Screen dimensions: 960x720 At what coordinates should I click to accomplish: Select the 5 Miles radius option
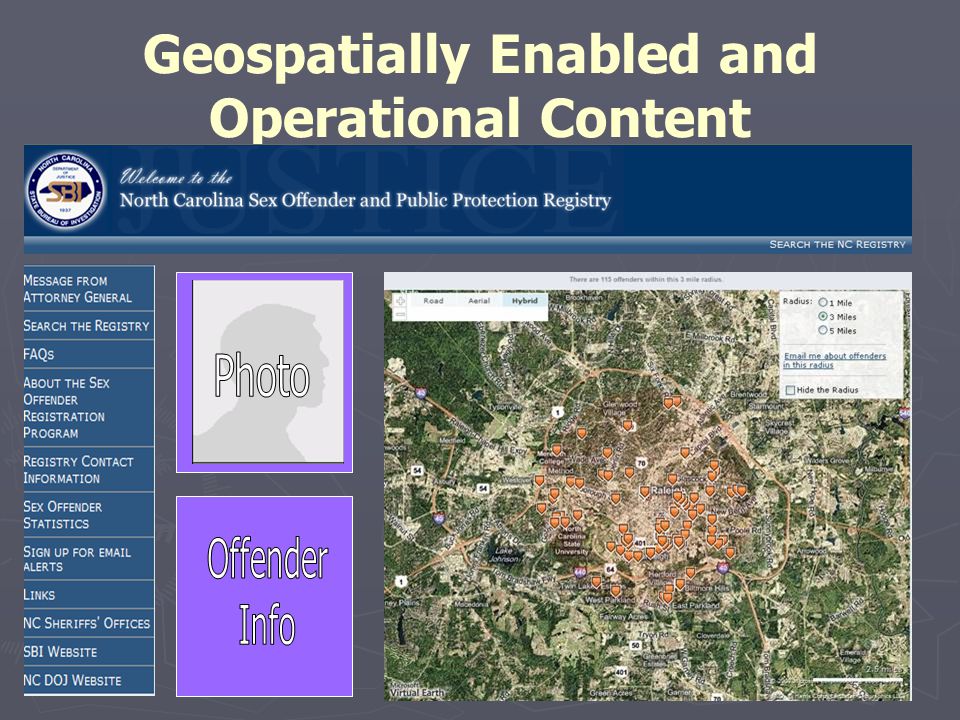(823, 331)
